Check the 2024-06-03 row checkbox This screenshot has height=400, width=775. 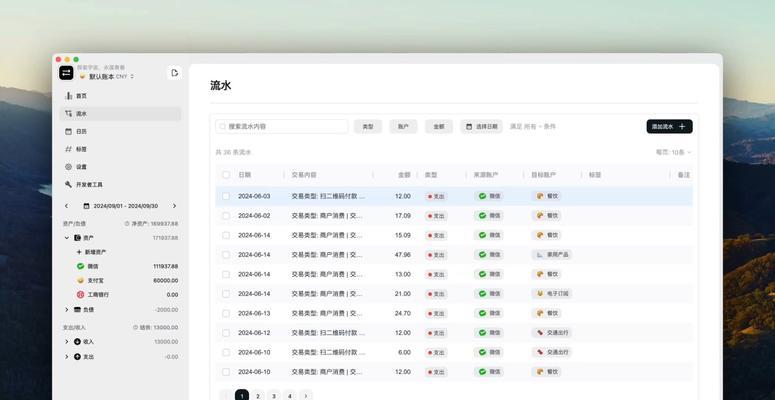(x=226, y=196)
